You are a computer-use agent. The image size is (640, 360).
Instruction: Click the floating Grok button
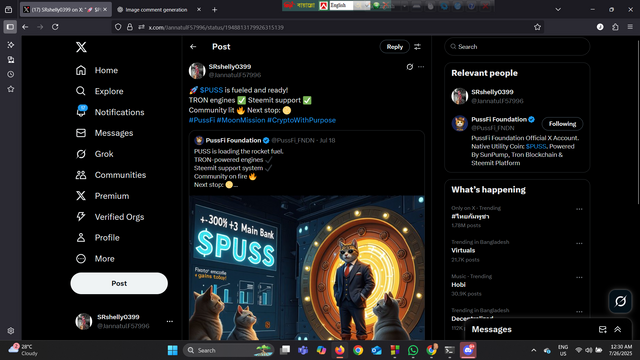(620, 301)
